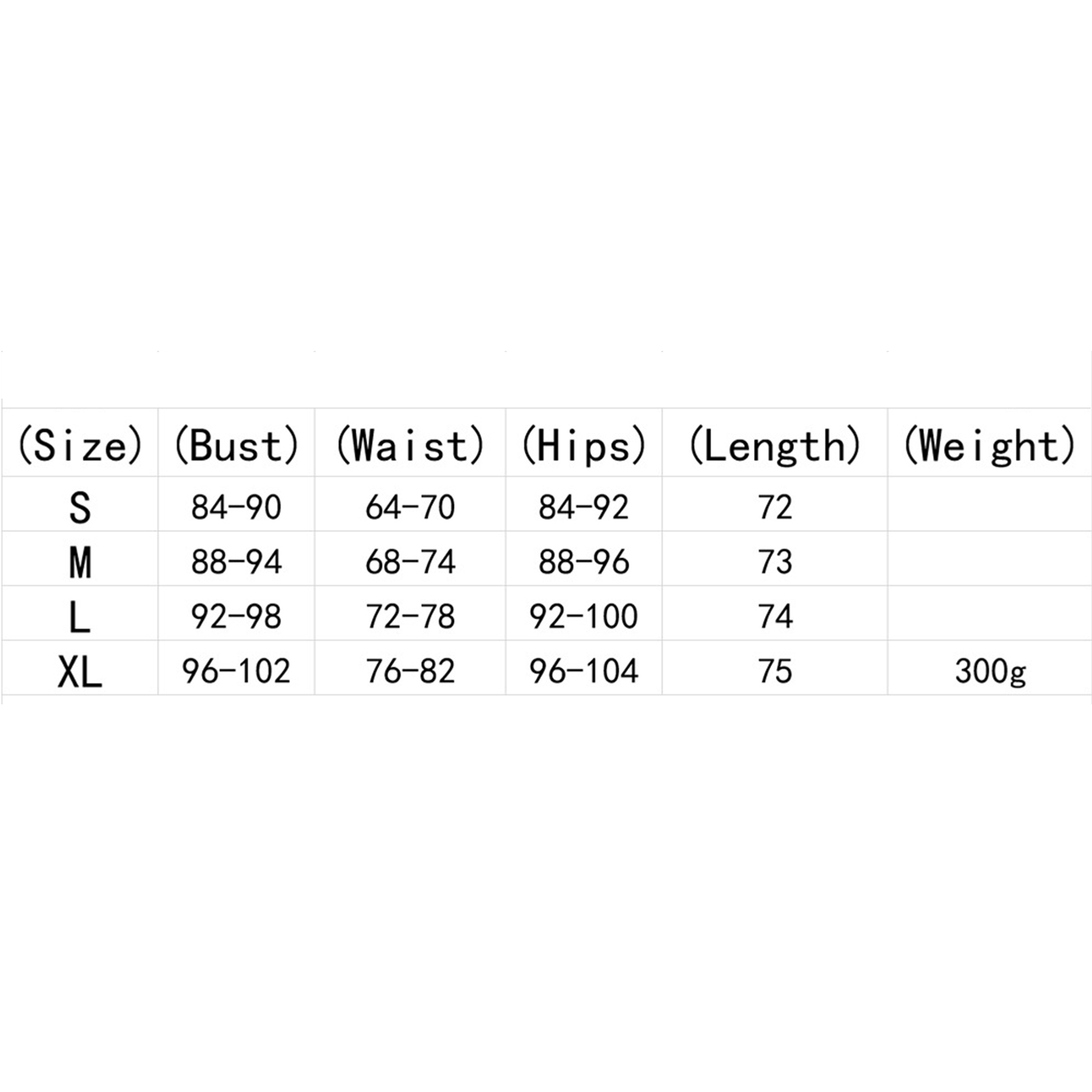Screen dimensions: 1092x1092
Task: Select the 96-102 bust cell
Action: pyautogui.click(x=236, y=671)
